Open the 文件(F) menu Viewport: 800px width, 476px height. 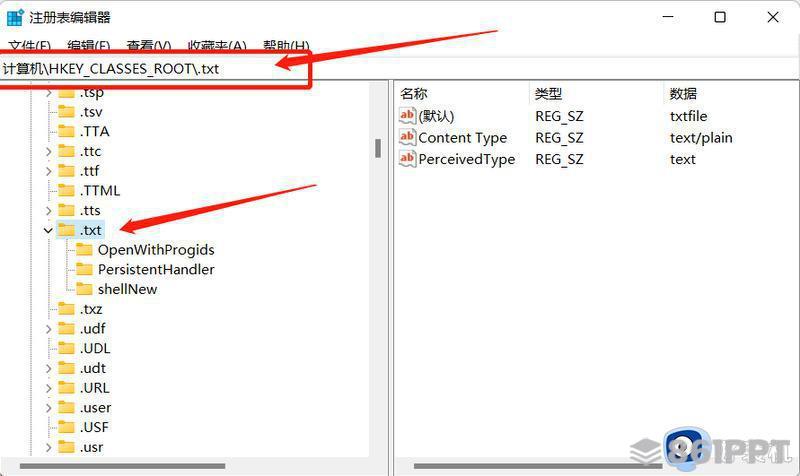coord(30,46)
